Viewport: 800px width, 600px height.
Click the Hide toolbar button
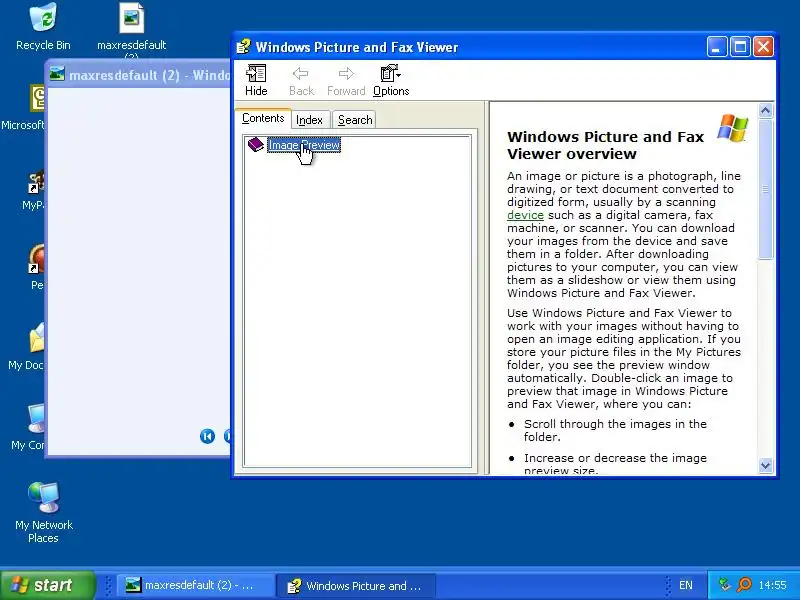click(x=256, y=80)
